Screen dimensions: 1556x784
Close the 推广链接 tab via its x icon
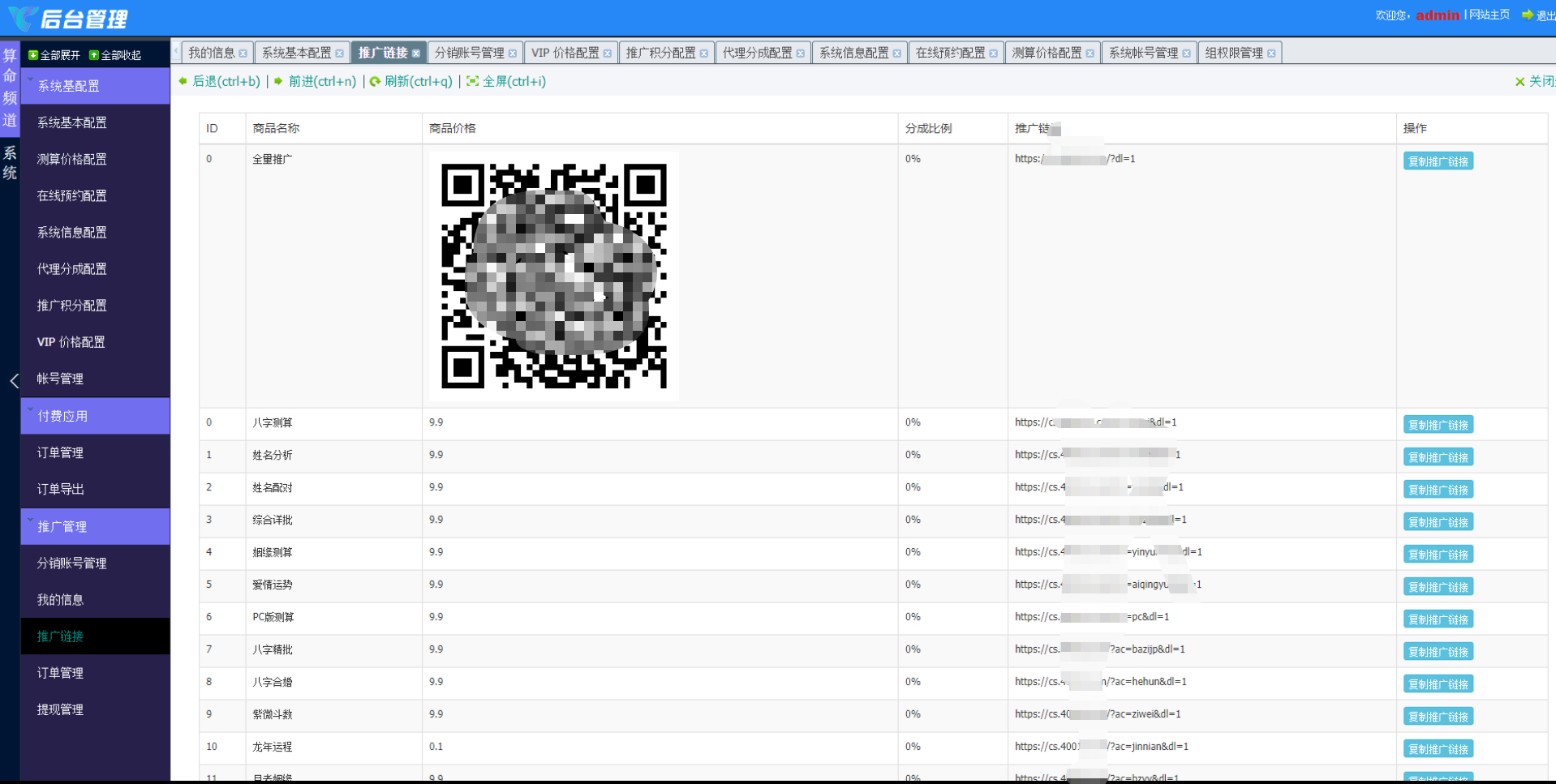[416, 54]
